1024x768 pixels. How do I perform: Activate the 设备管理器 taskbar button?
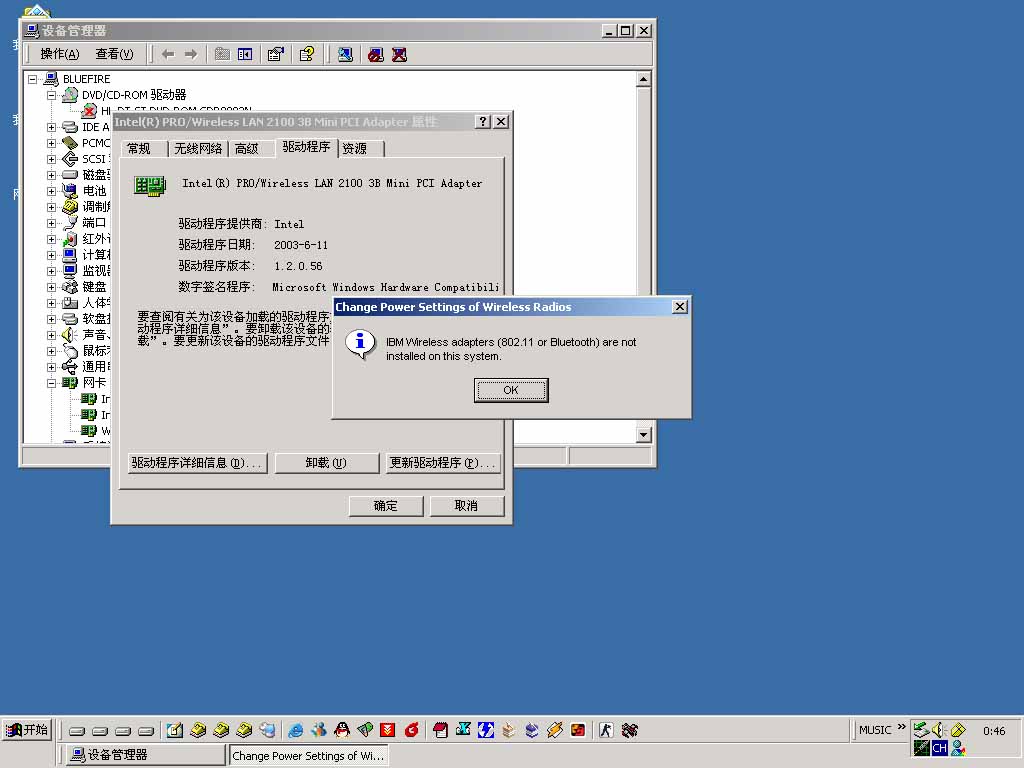[146, 755]
